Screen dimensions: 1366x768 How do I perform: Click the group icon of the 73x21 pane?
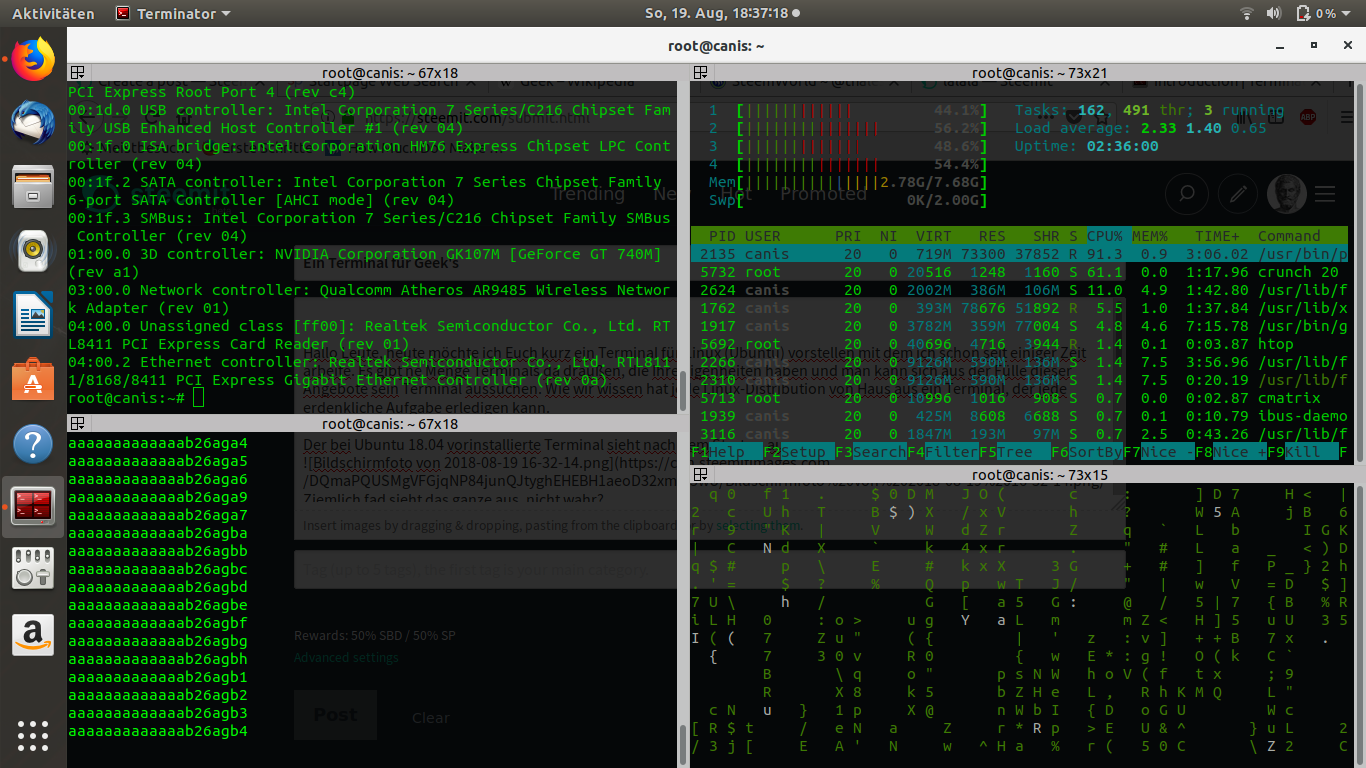[700, 73]
